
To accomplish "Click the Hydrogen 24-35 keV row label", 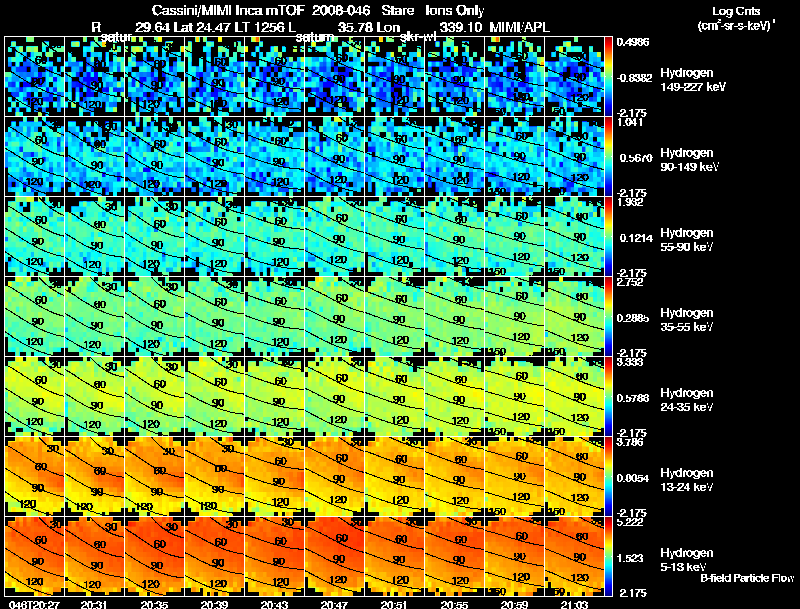I will 687,400.
